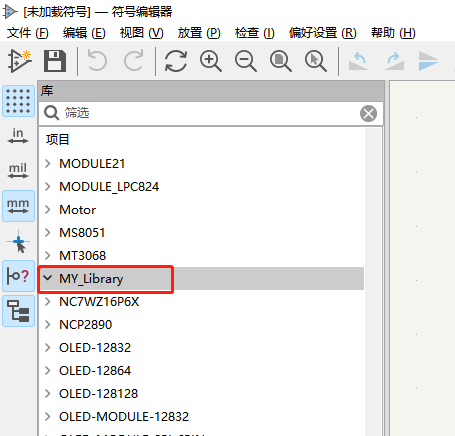This screenshot has width=455, height=436.
Task: Switch units to mils
Action: point(18,171)
